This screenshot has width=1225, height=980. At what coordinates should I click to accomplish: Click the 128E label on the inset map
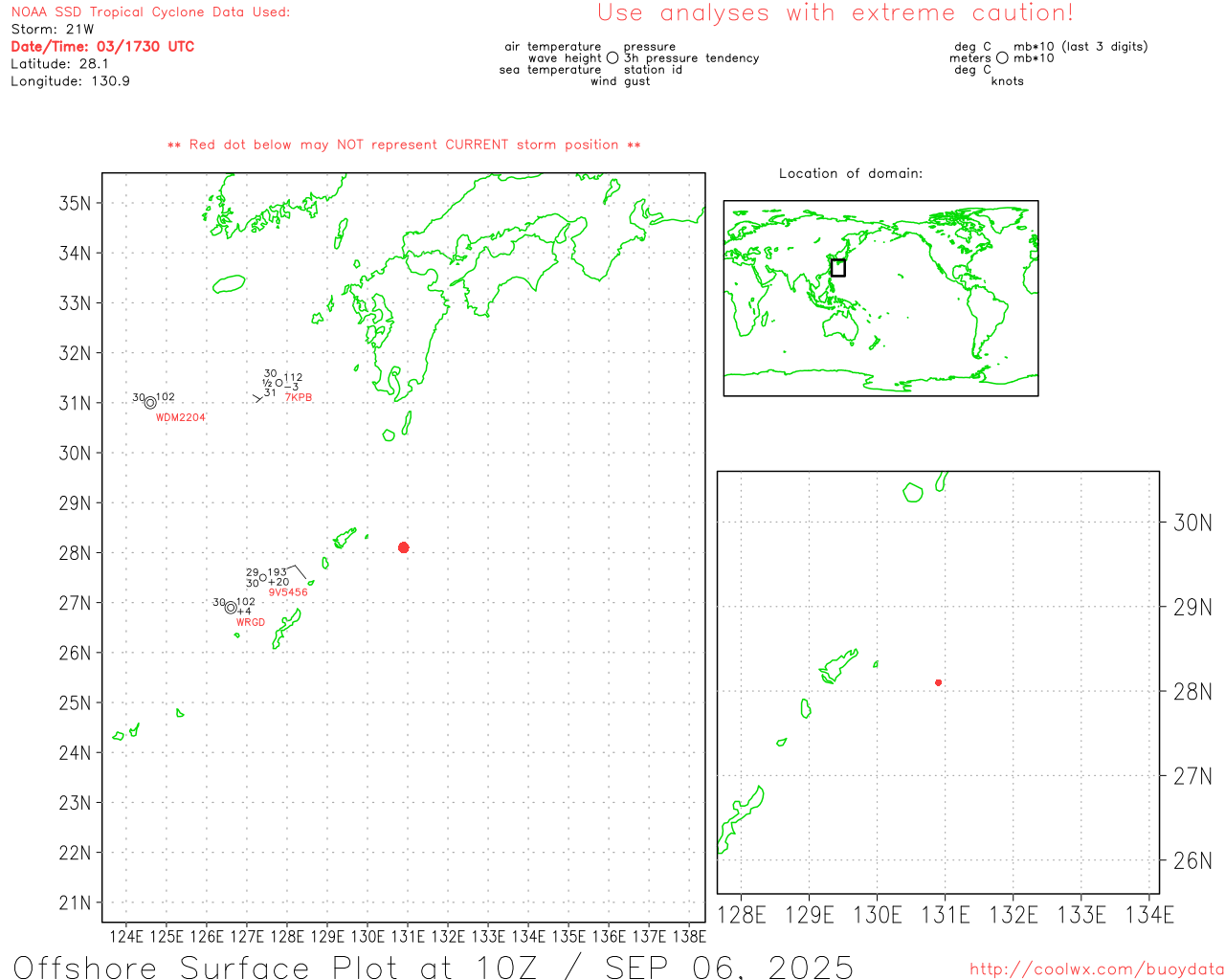742,915
